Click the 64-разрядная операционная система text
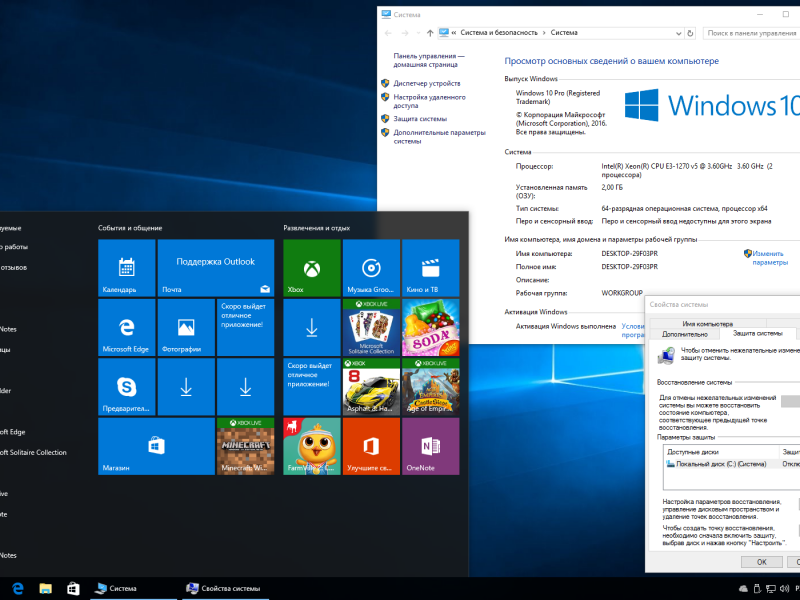Screen dimensions: 800x600 (684, 209)
